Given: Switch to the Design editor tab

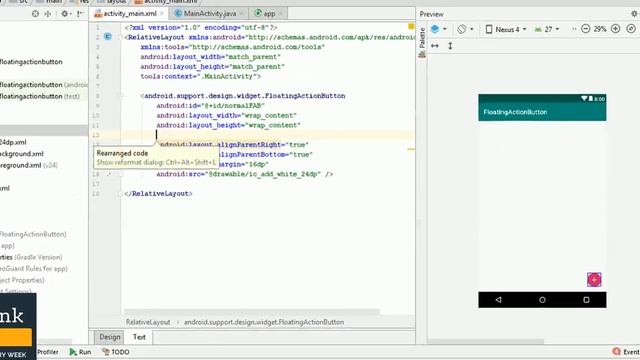Looking at the screenshot, I should point(110,337).
